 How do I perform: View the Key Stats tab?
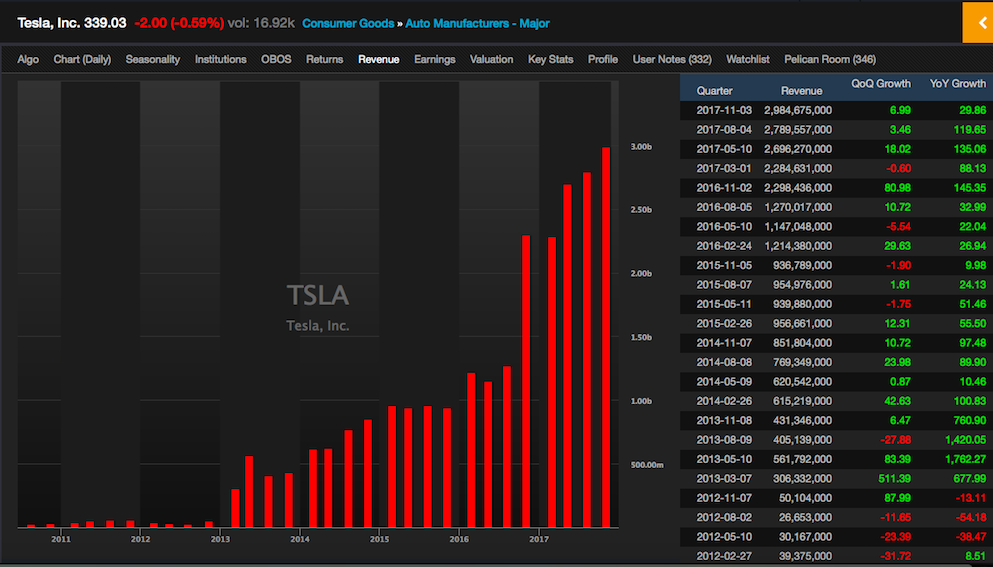[550, 60]
